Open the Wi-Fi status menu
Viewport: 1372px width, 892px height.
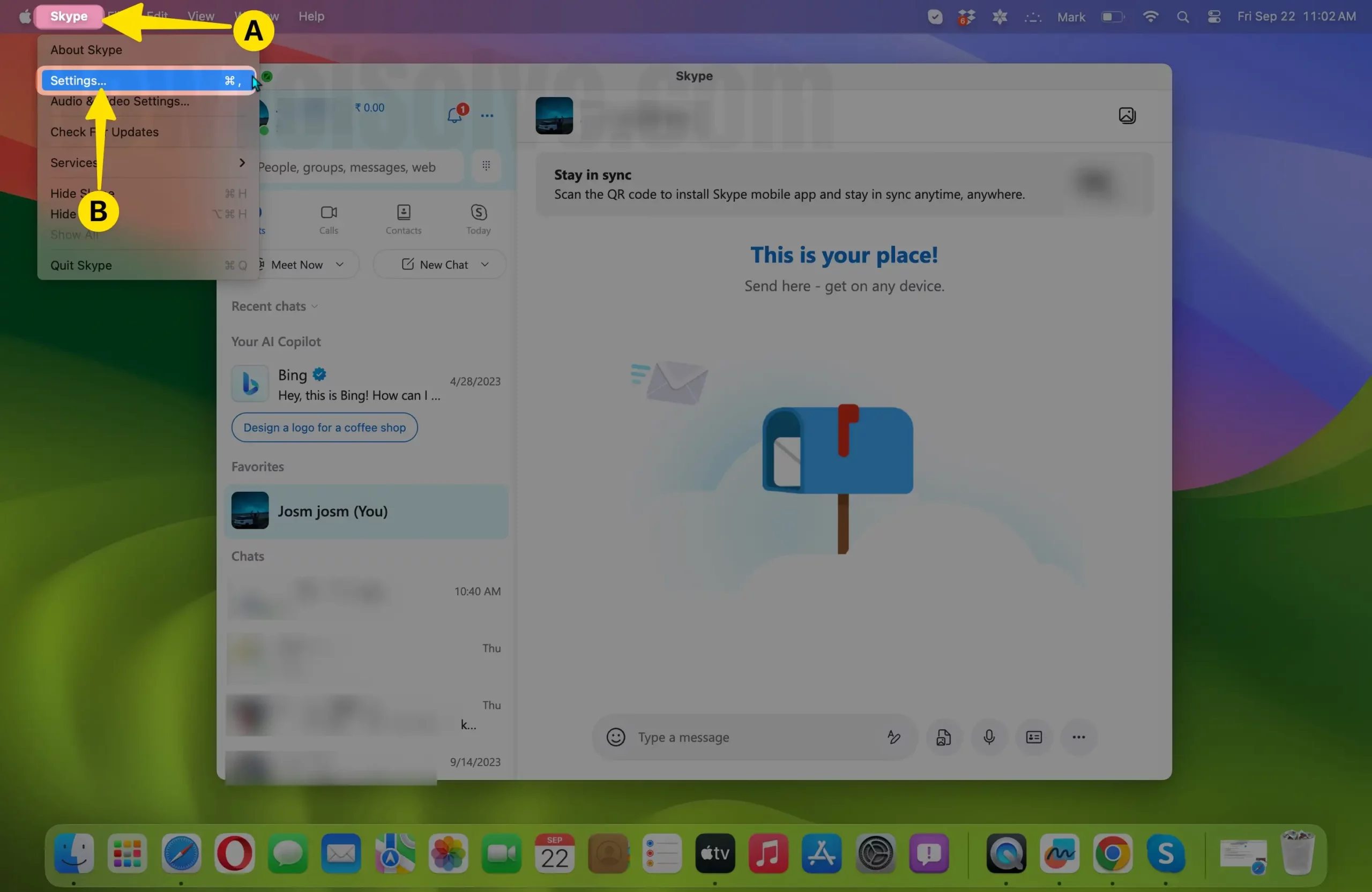coord(1150,17)
